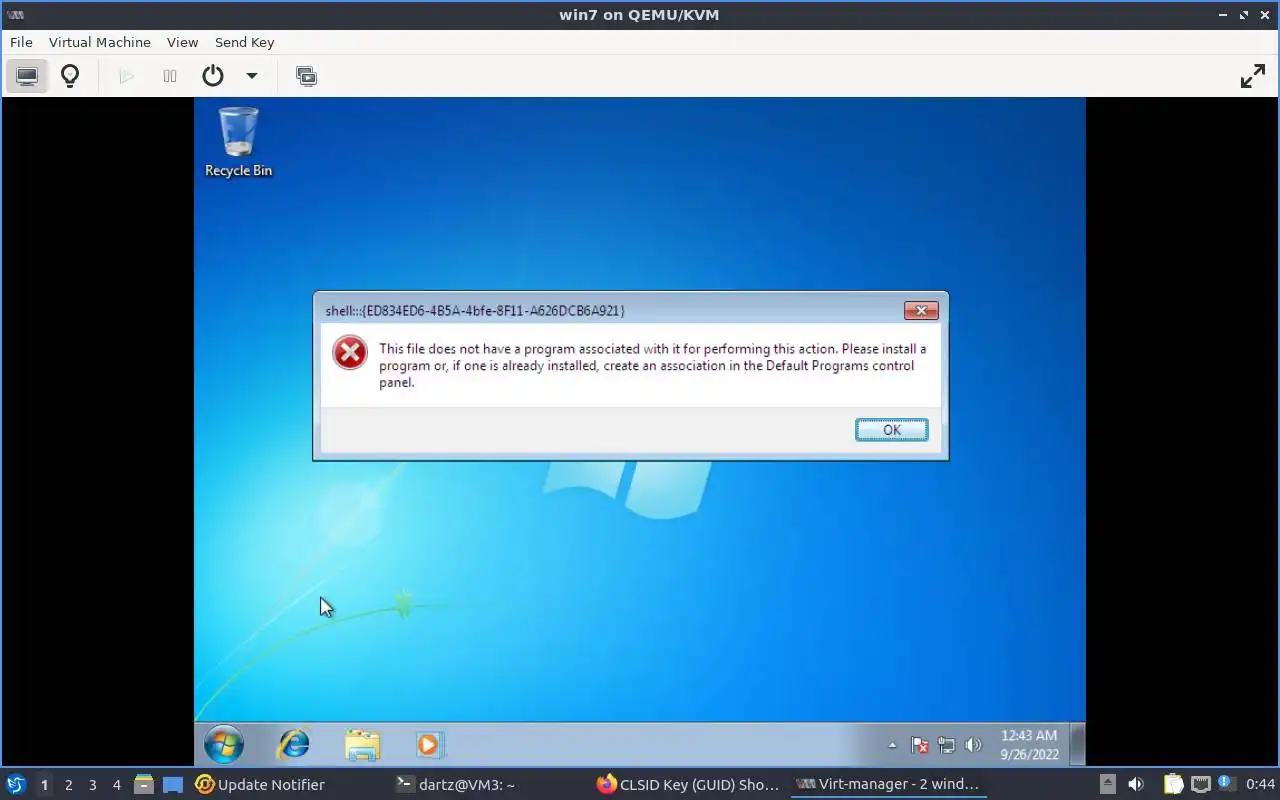1280x800 pixels.
Task: Click the red error icon in dialog
Action: (350, 353)
